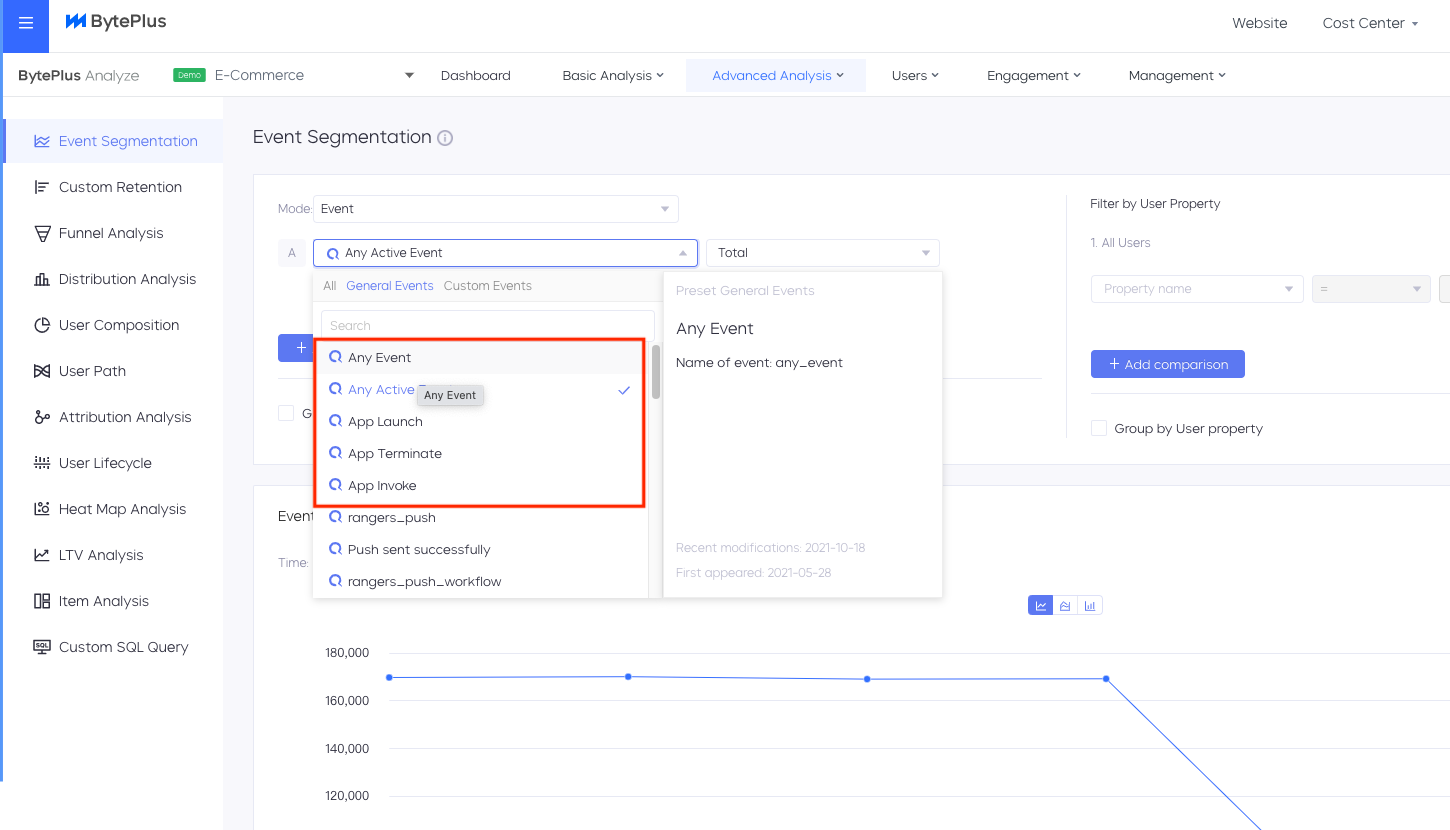Click the Item Analysis icon

point(42,601)
